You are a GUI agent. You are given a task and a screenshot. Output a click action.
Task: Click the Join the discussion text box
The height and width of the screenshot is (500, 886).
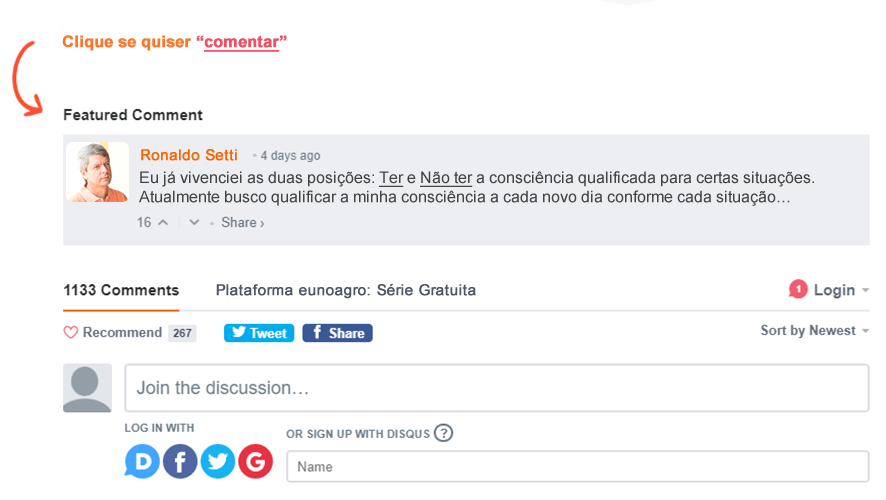pos(497,388)
